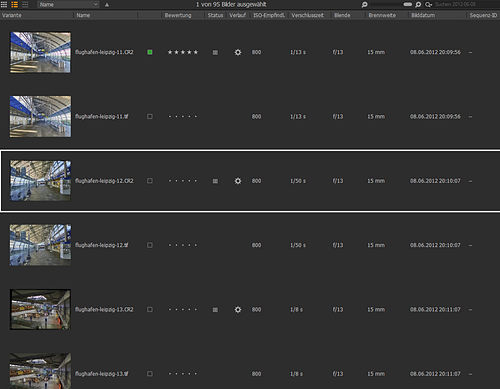The height and width of the screenshot is (389, 500).
Task: Click file name flughafen-leipzig-12.CR2
Action: click(104, 181)
